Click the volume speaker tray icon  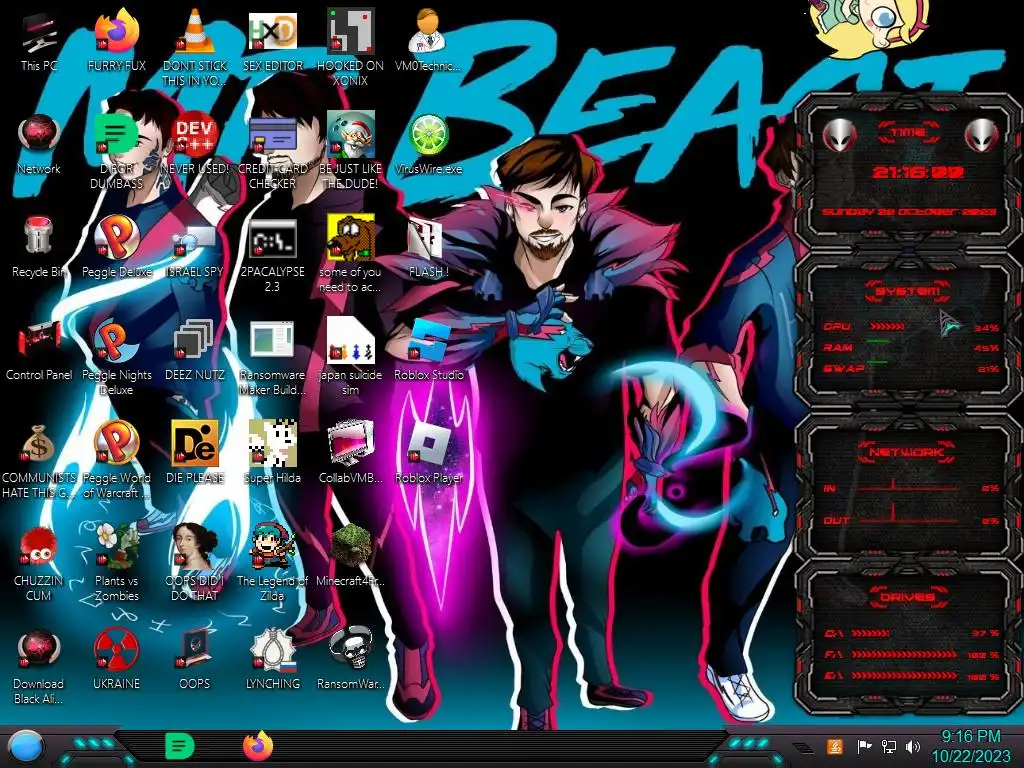tap(913, 746)
